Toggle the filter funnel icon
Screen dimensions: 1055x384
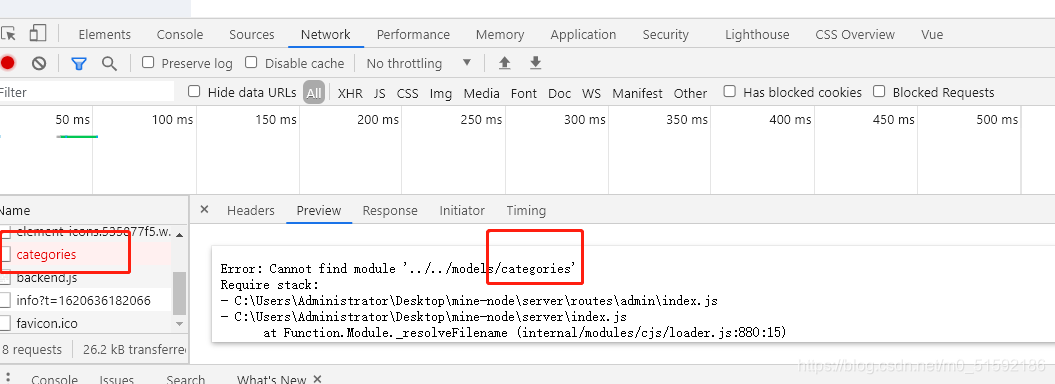click(79, 64)
